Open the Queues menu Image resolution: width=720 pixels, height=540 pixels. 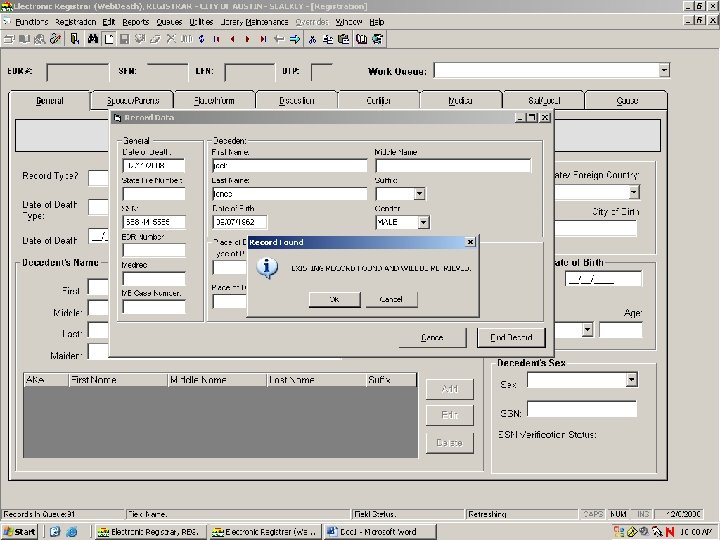tap(169, 22)
